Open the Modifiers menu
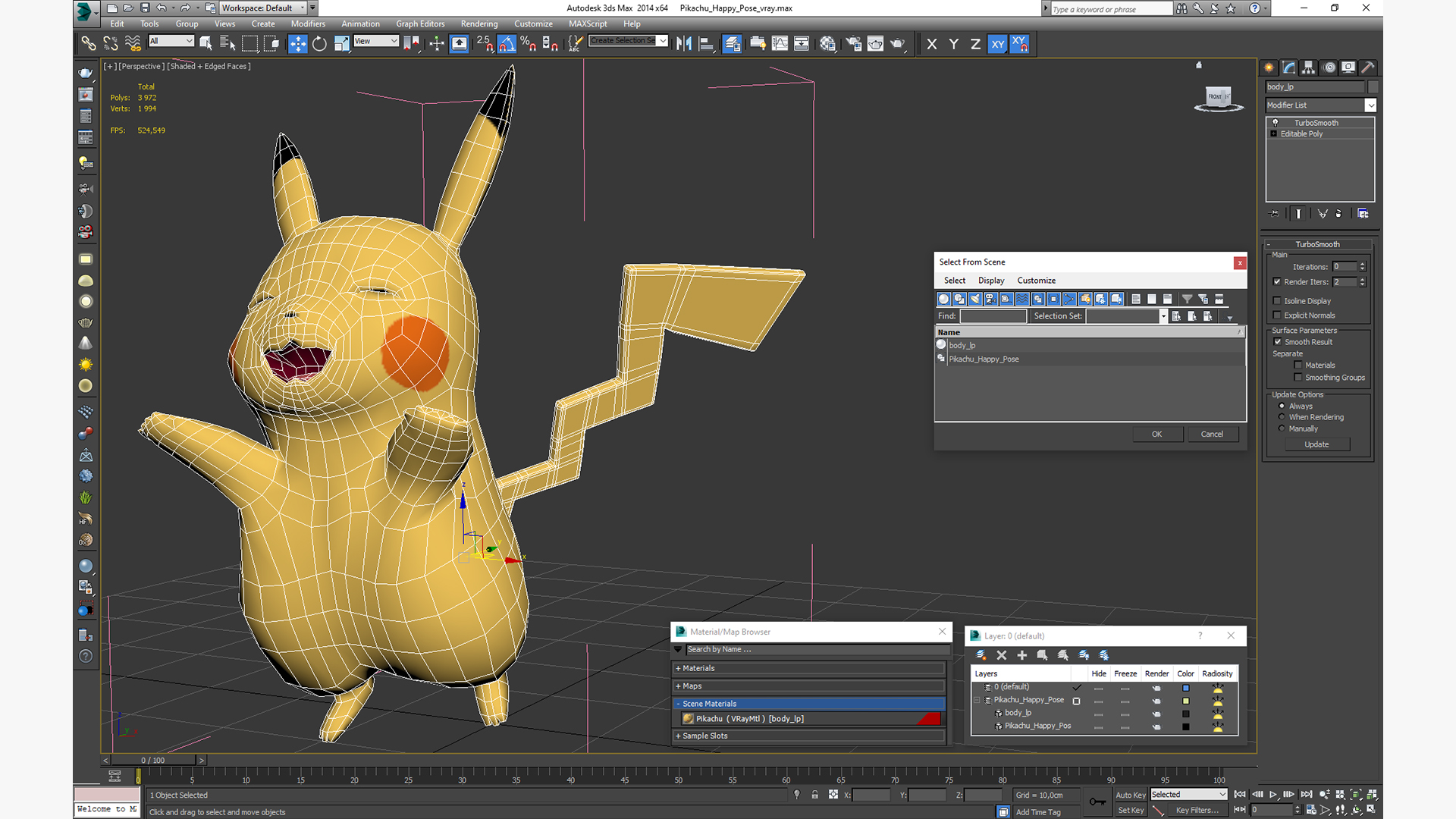Image resolution: width=1456 pixels, height=819 pixels. coord(308,24)
